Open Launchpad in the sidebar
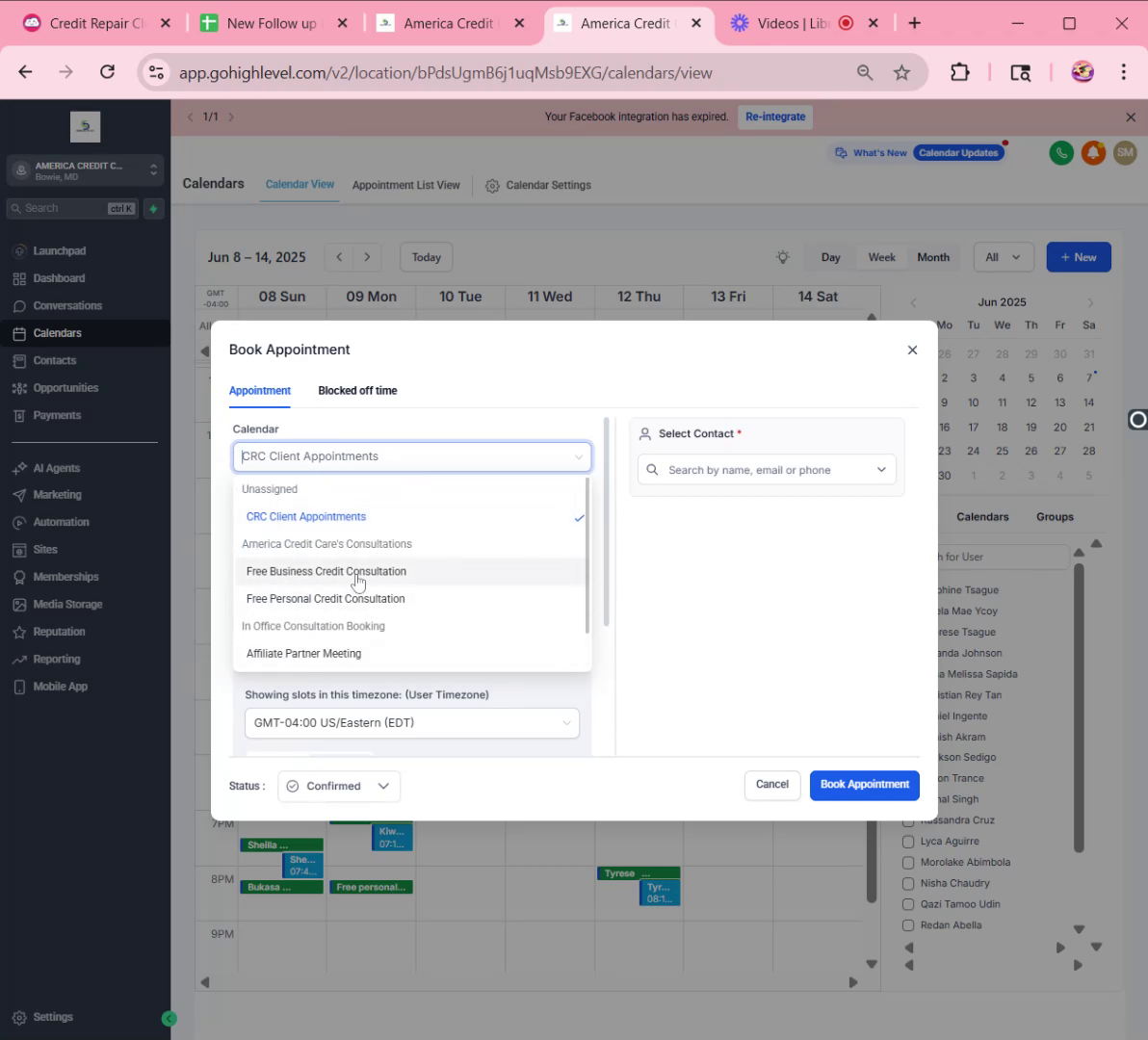This screenshot has height=1040, width=1148. [60, 250]
